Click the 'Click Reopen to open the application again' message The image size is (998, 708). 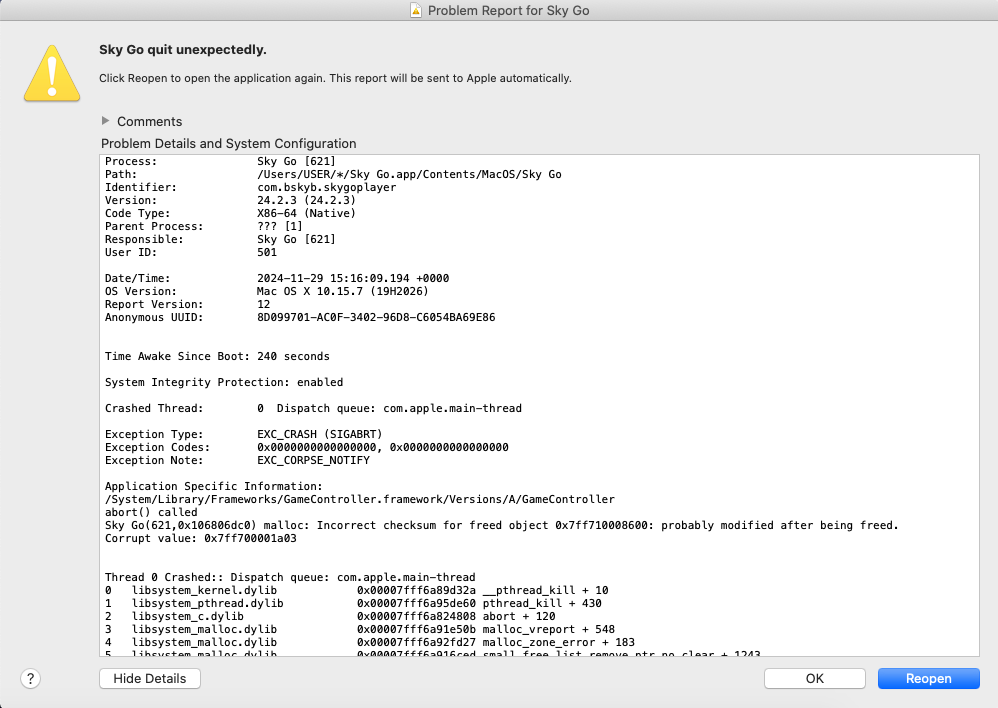[x=335, y=78]
